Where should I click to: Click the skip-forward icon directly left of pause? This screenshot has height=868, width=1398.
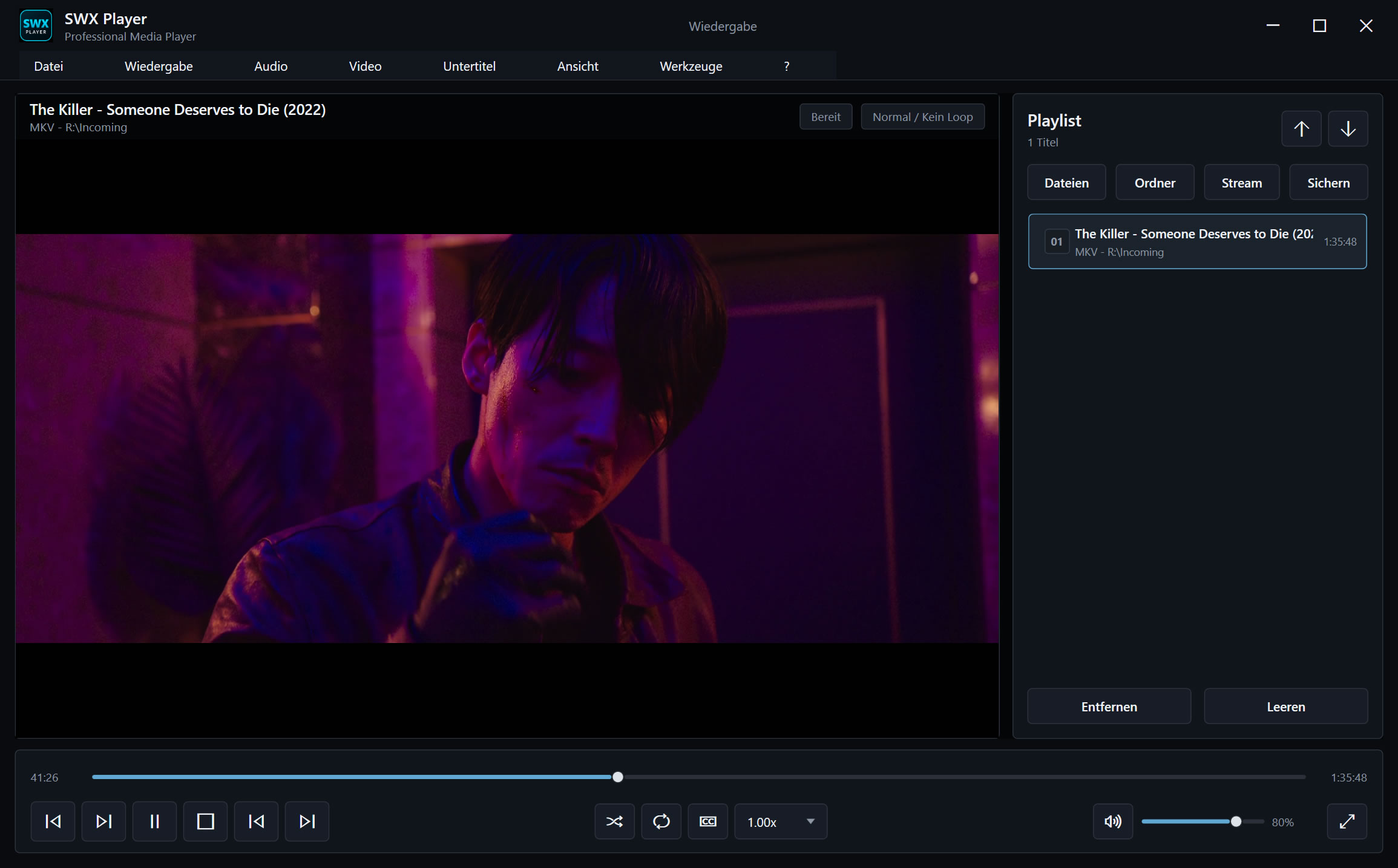coord(103,821)
